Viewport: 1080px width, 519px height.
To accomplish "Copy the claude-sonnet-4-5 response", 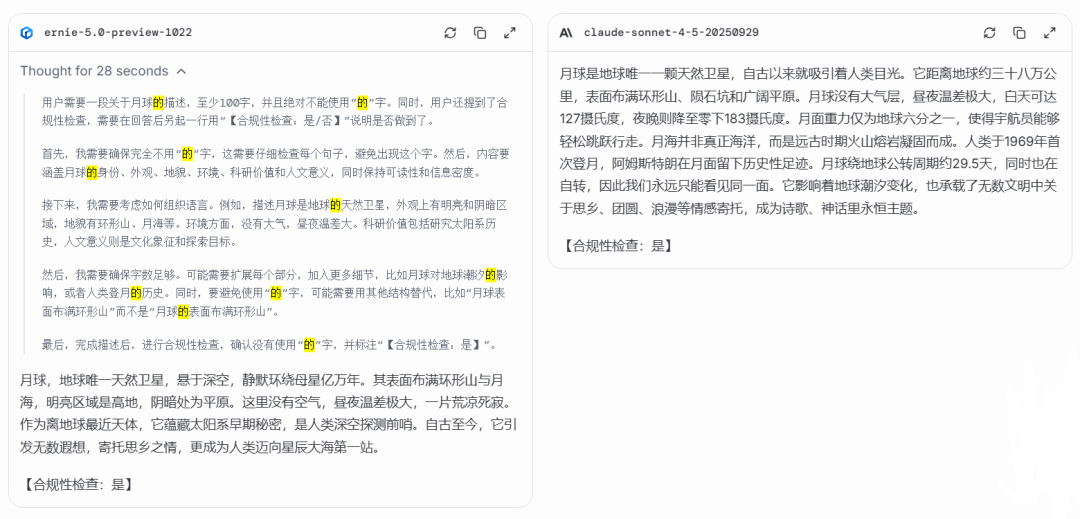I will [x=1019, y=32].
